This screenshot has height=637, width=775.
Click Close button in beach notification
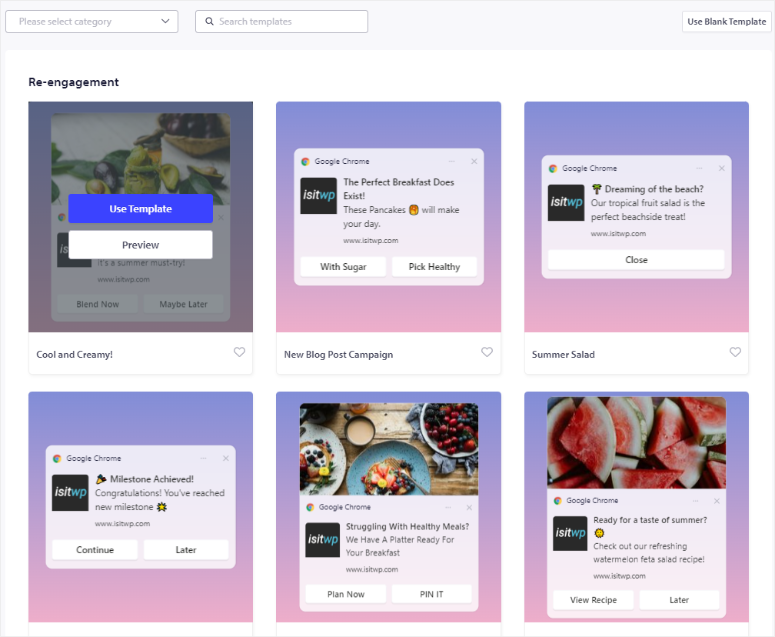click(636, 260)
